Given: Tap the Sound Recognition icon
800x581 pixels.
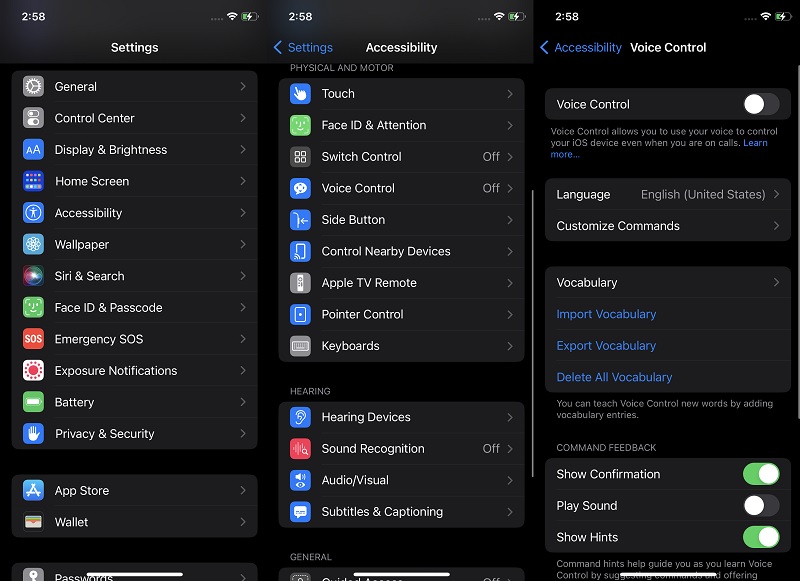Looking at the screenshot, I should coord(301,449).
